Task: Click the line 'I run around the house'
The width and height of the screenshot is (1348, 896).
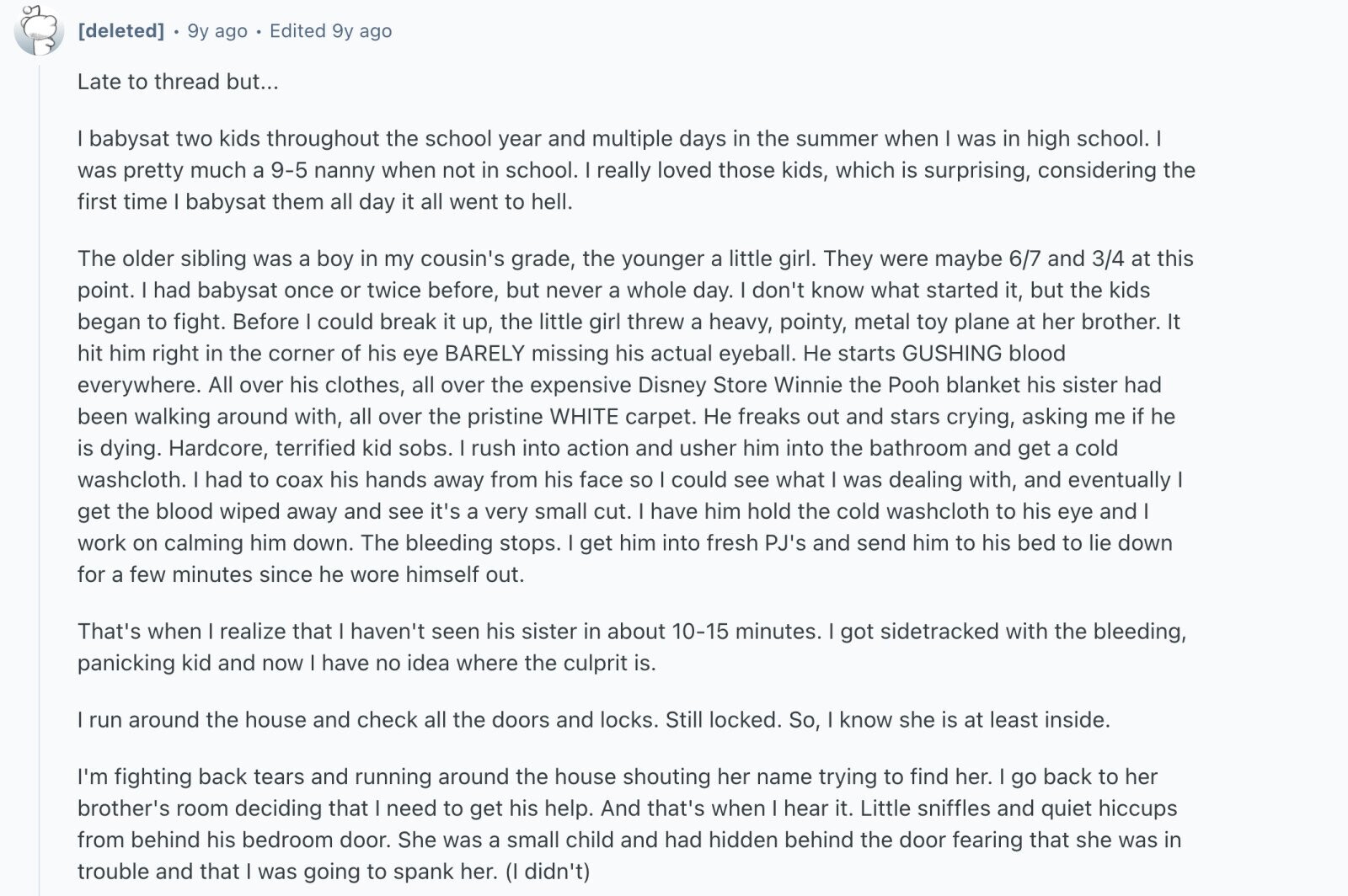Action: tap(594, 720)
